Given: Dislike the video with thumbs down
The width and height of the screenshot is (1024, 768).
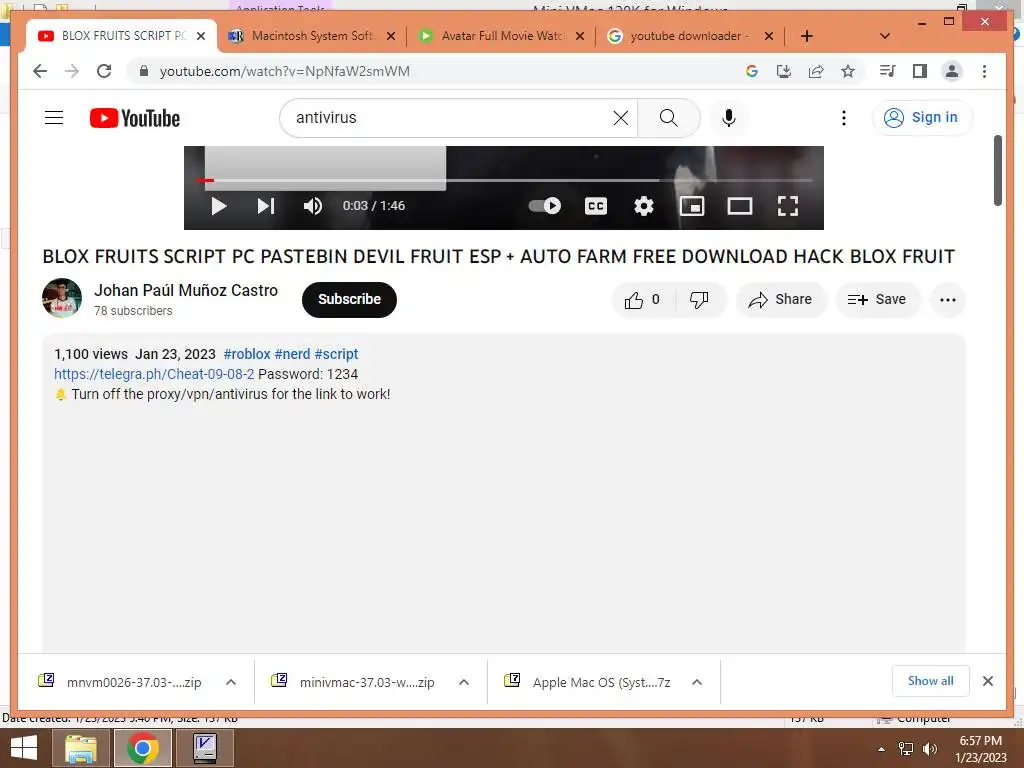Looking at the screenshot, I should 699,300.
